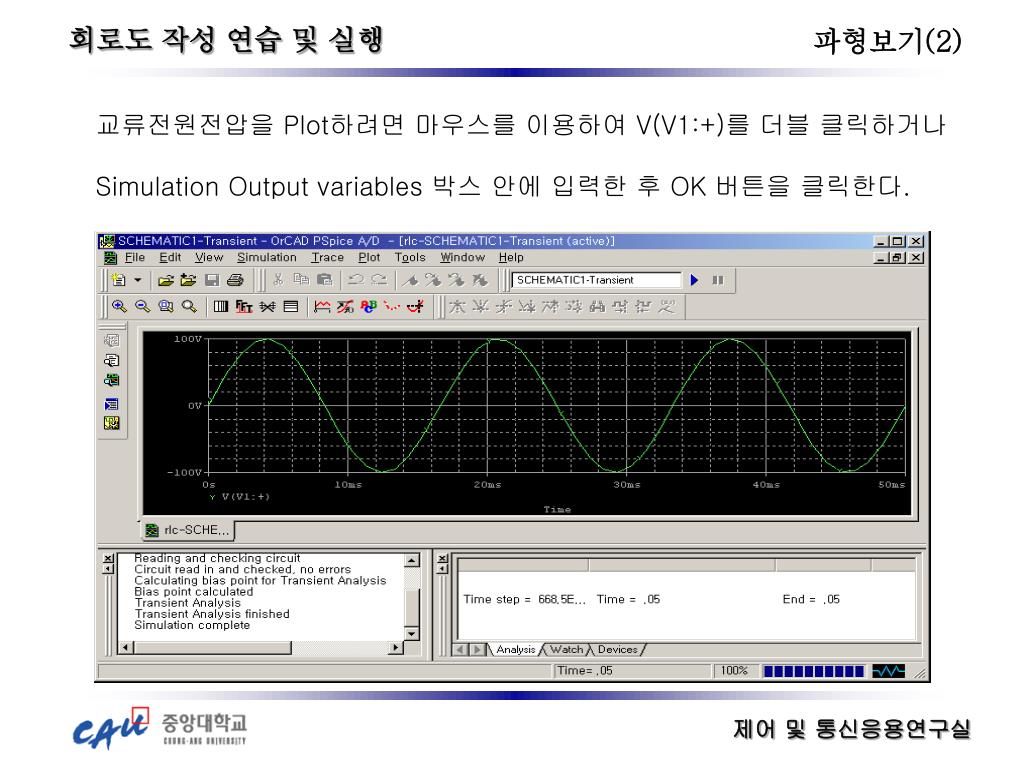Open the Window menu
Viewport: 1024px width, 768px height.
click(x=462, y=257)
